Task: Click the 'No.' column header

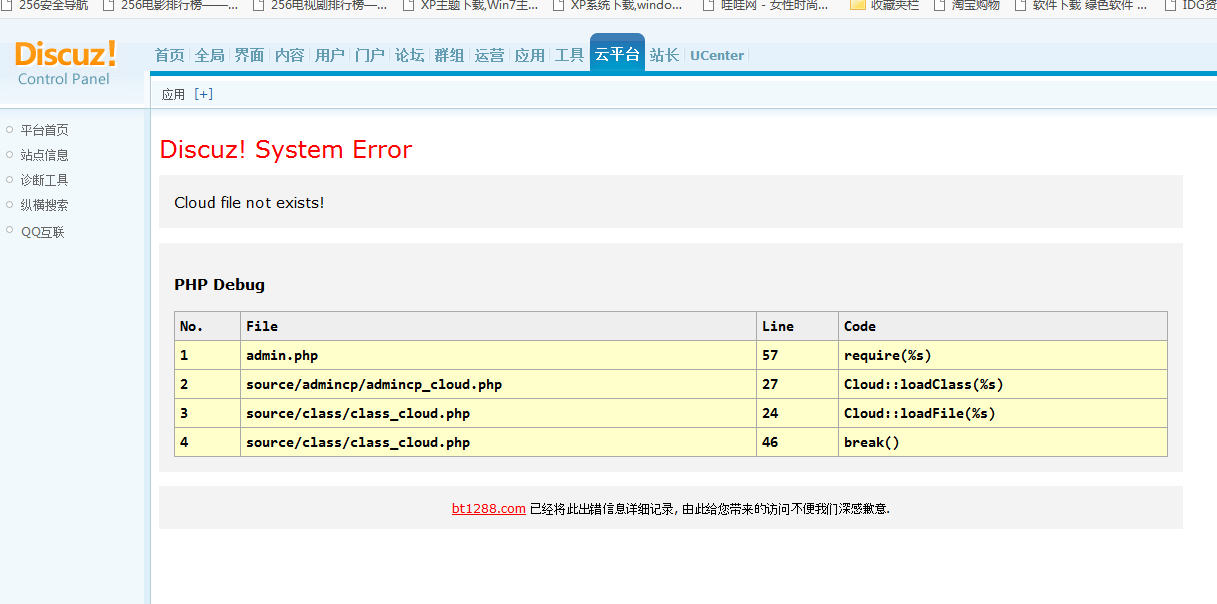Action: pyautogui.click(x=207, y=326)
